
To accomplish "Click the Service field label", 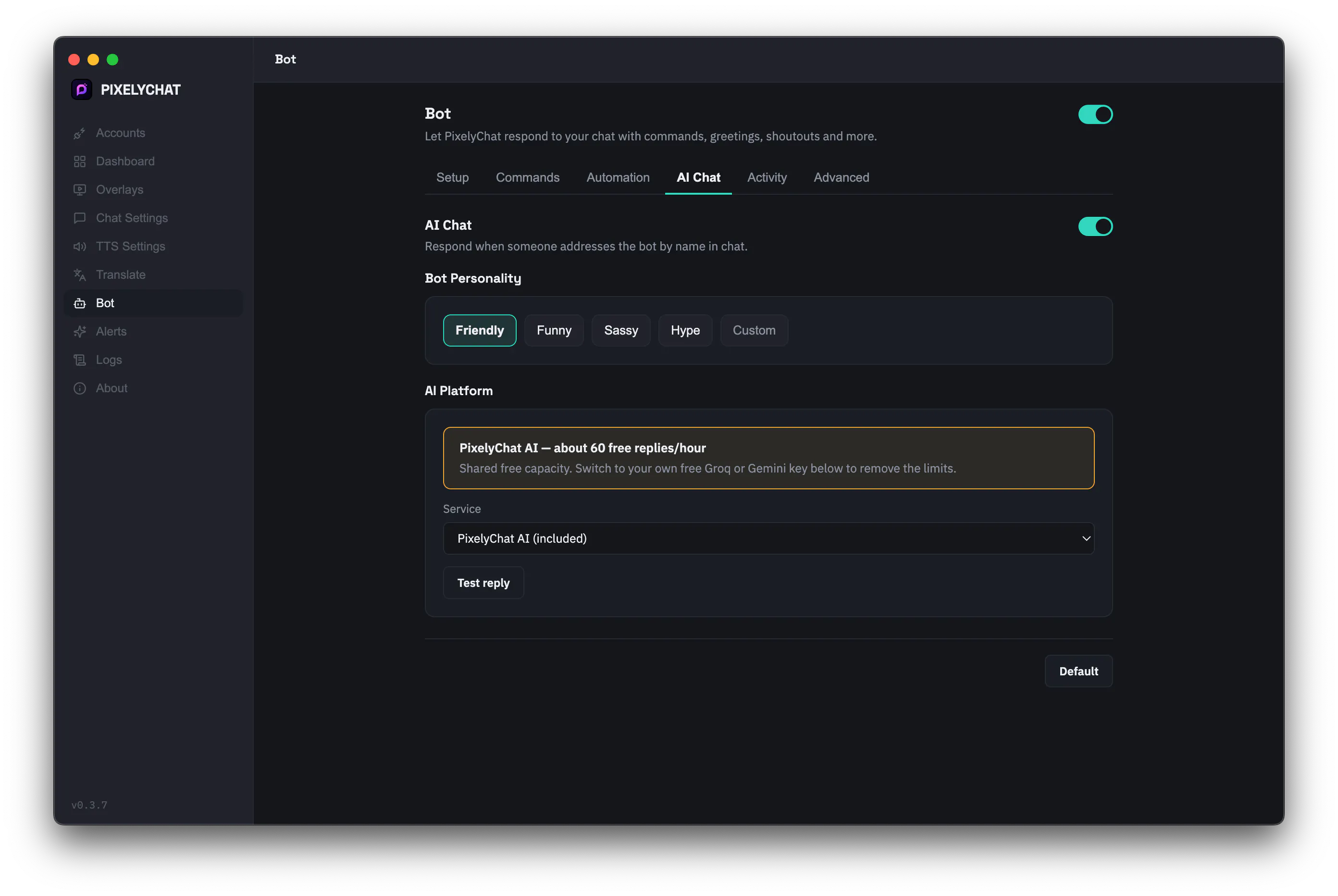I will click(x=461, y=509).
